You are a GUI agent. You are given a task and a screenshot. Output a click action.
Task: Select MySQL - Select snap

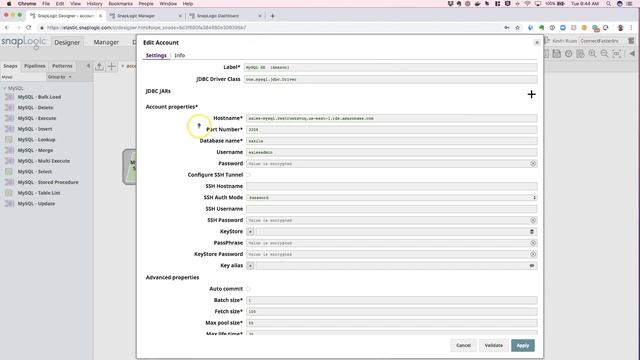coord(35,171)
